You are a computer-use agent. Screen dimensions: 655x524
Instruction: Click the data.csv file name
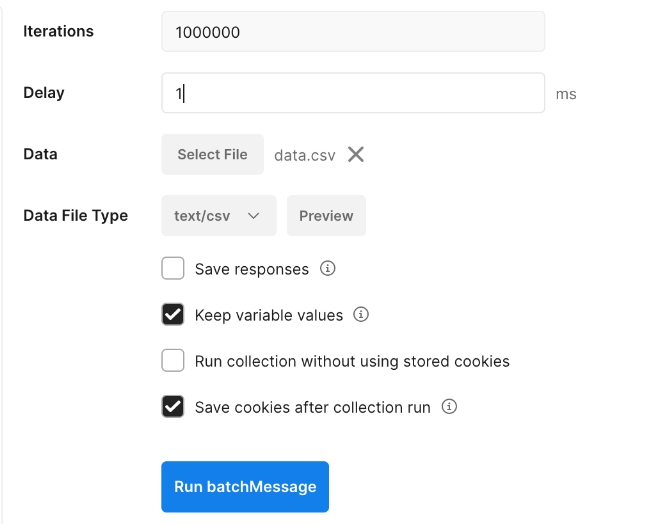(305, 155)
